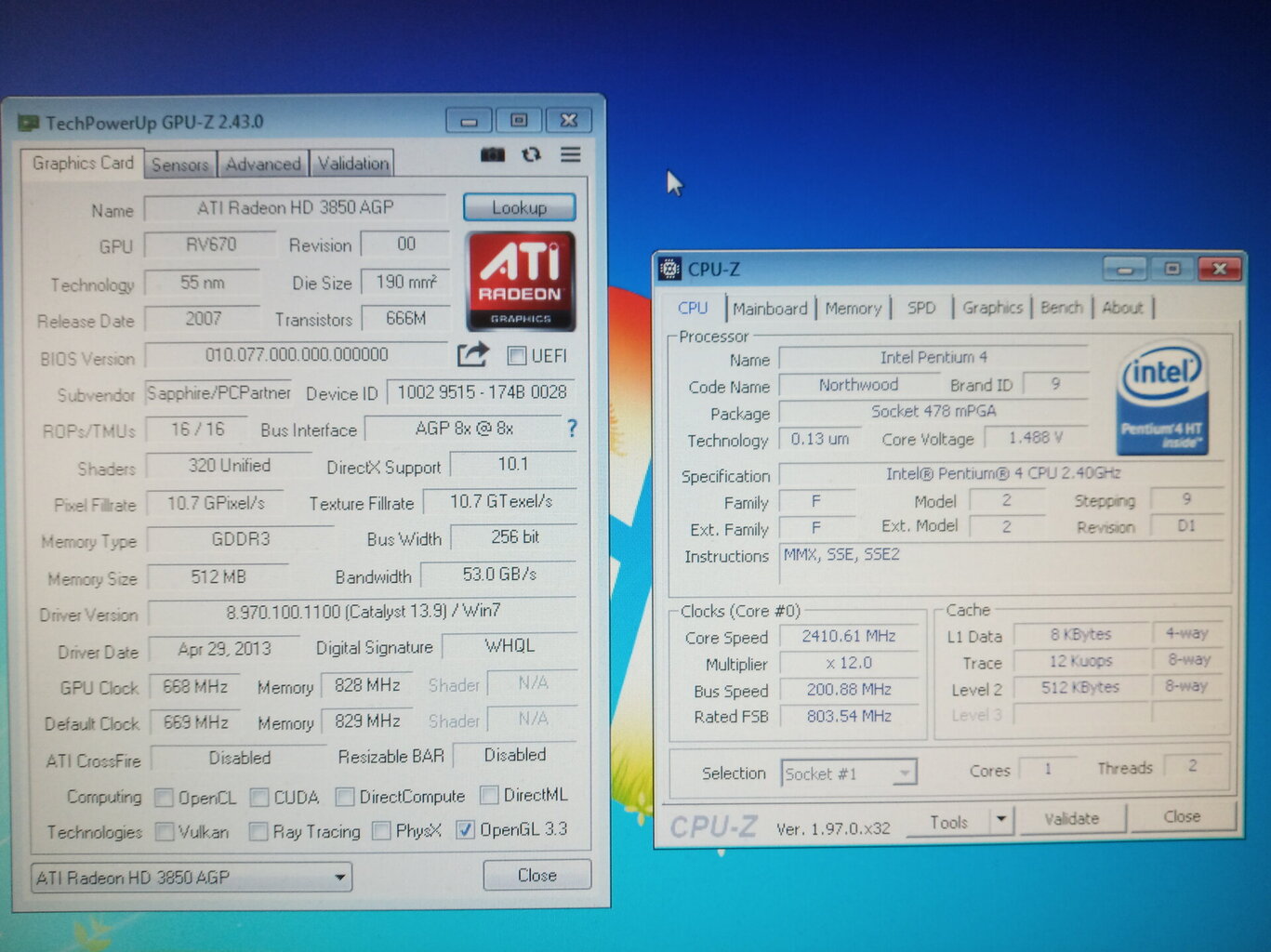Open the Bench tab in CPU-Z

click(1062, 308)
